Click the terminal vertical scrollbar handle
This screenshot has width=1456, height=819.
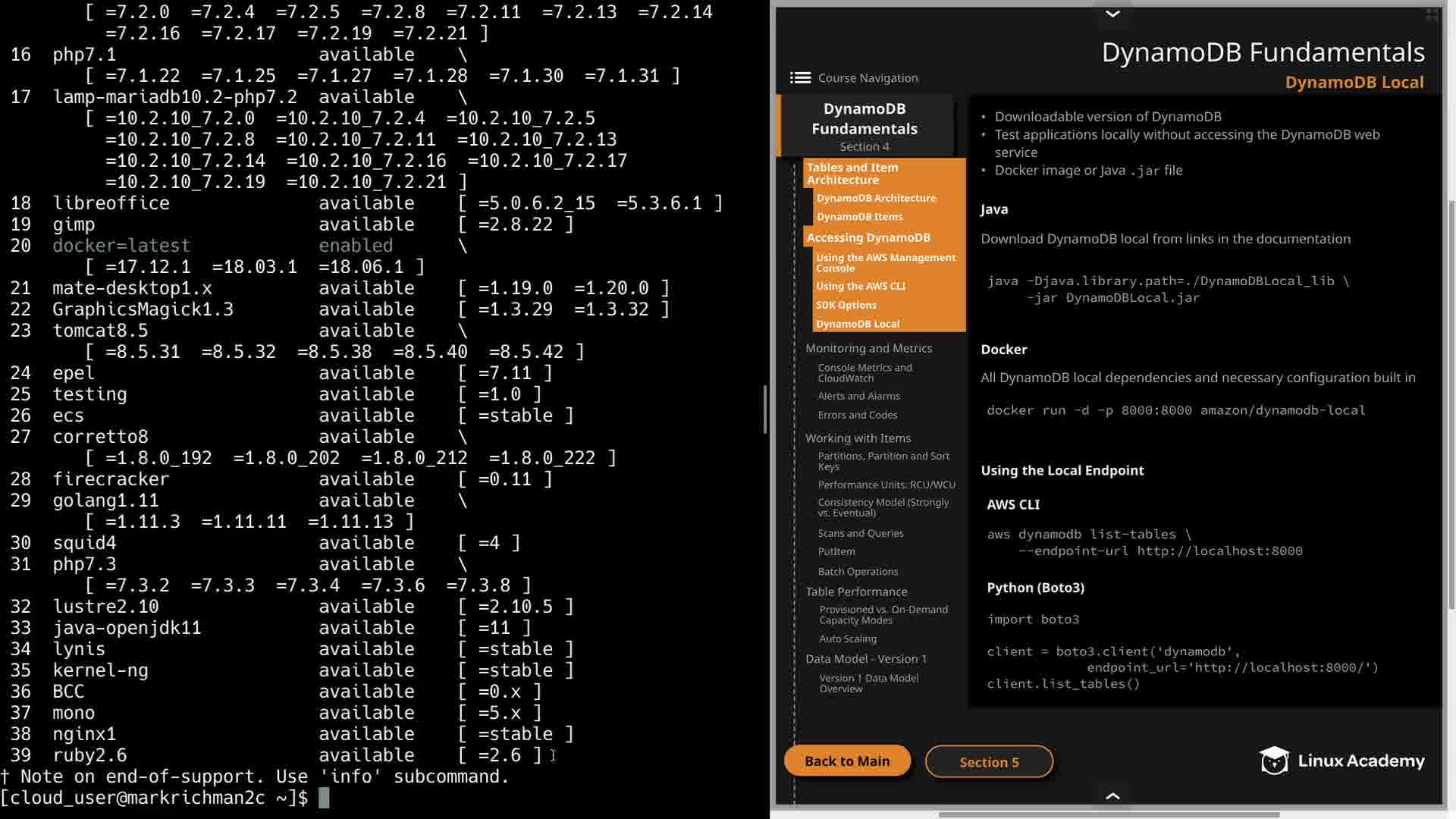click(x=764, y=409)
